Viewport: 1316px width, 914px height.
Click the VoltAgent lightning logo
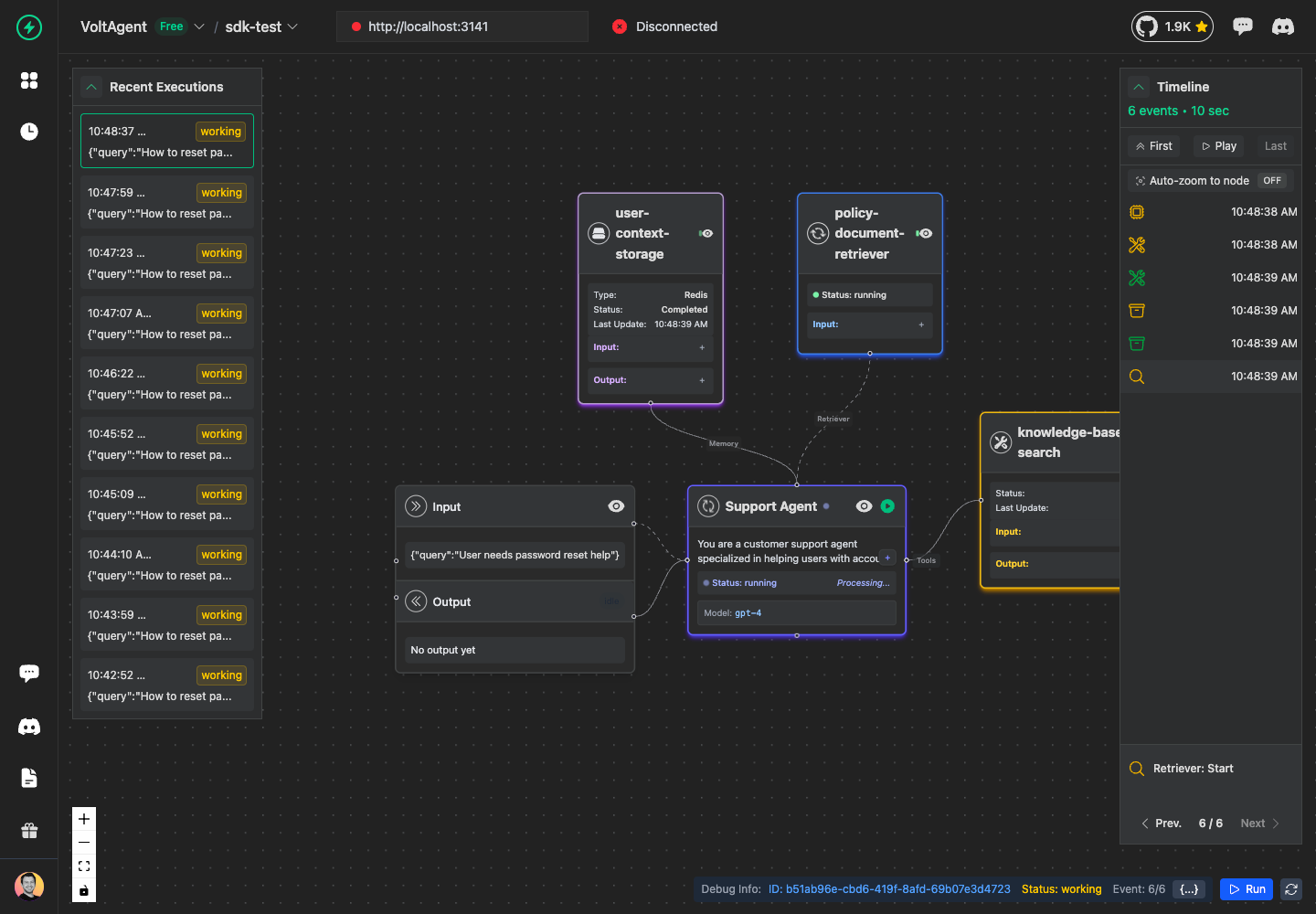tap(29, 27)
